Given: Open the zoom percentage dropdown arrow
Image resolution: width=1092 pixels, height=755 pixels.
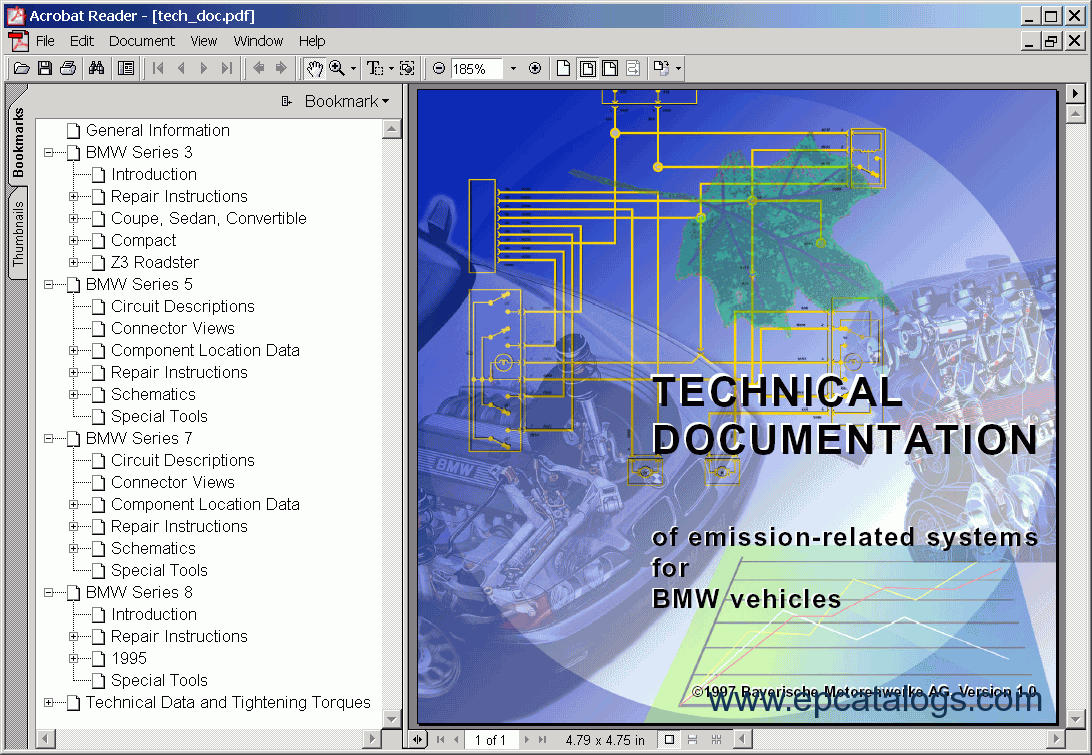Looking at the screenshot, I should 513,68.
